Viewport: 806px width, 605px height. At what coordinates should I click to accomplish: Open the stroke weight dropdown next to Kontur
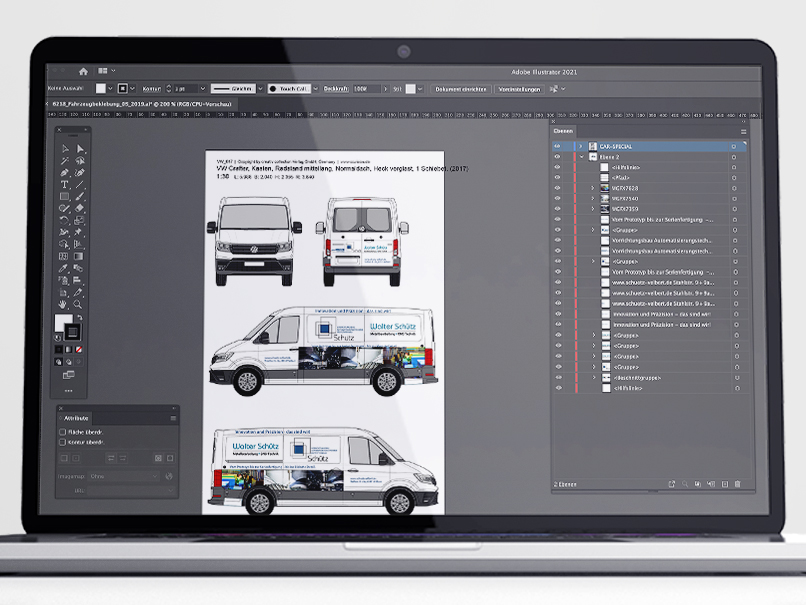tap(203, 88)
